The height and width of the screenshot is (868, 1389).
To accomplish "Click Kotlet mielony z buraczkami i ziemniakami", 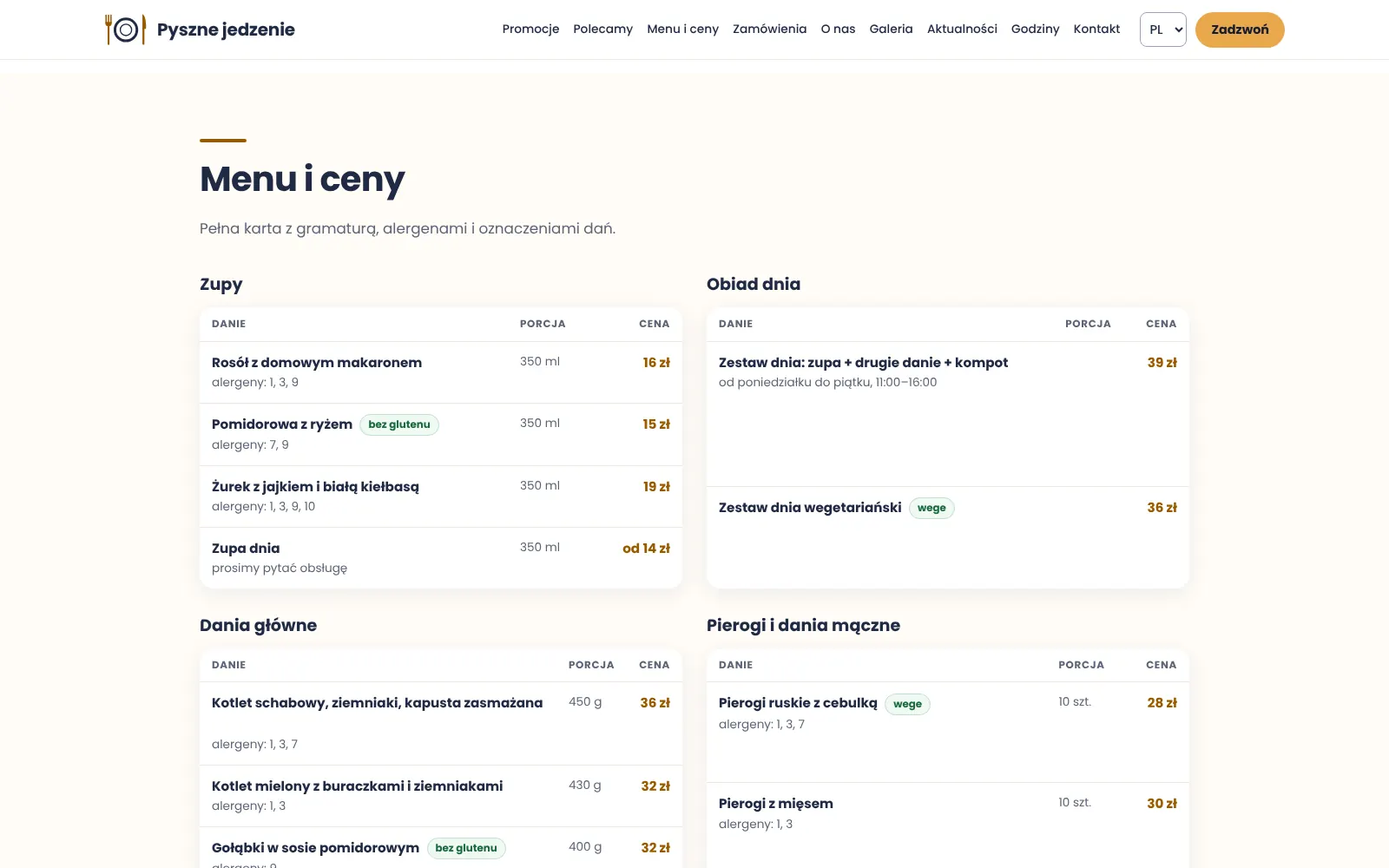I will (x=357, y=786).
